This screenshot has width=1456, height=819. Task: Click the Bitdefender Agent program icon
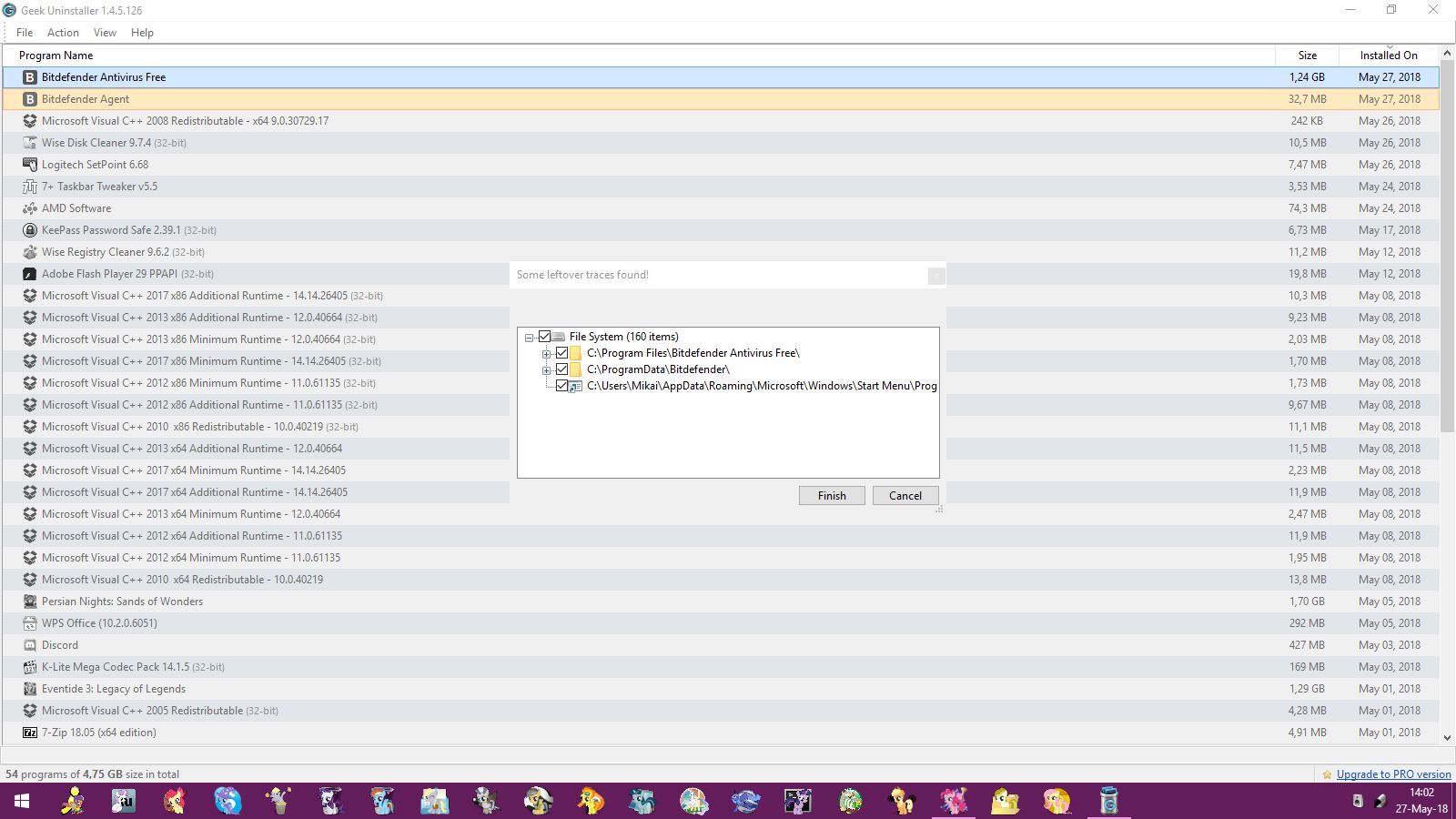click(30, 99)
